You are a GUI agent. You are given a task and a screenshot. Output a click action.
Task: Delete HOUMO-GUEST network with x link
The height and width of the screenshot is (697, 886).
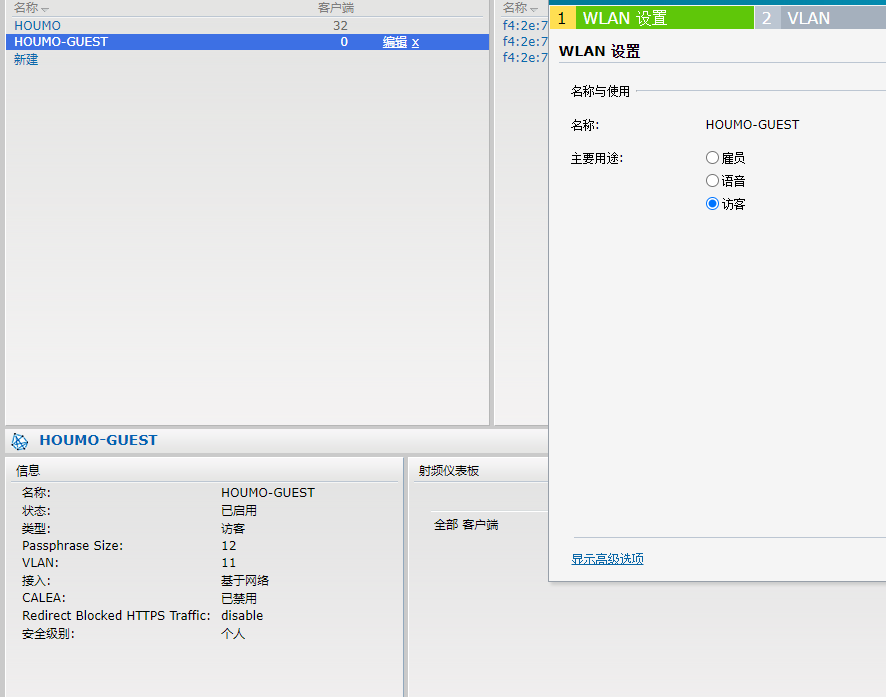click(415, 42)
